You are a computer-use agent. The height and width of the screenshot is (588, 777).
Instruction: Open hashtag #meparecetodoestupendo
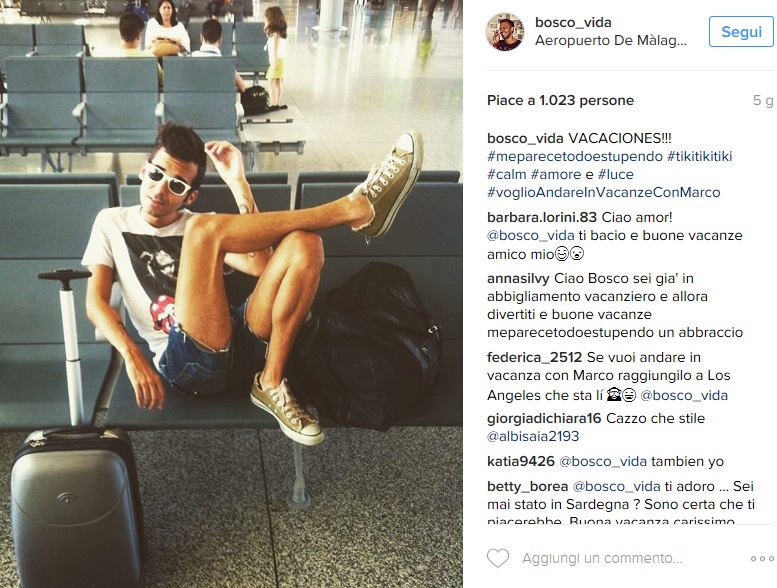[x=575, y=157]
